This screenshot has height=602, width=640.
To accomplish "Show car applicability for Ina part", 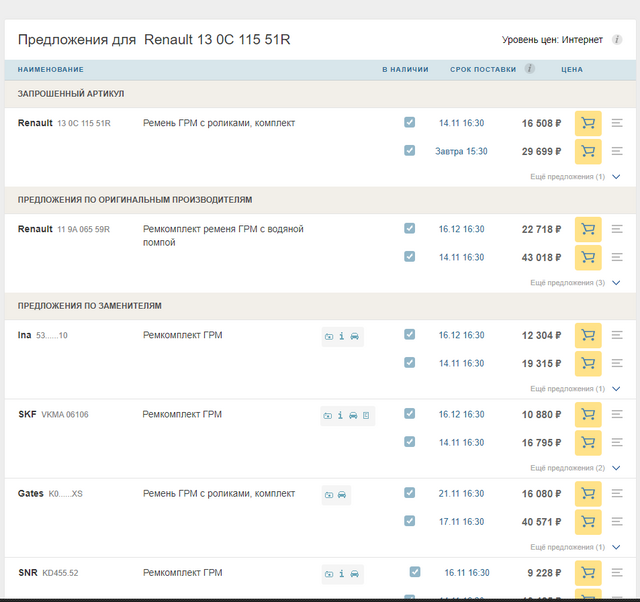I will click(355, 336).
